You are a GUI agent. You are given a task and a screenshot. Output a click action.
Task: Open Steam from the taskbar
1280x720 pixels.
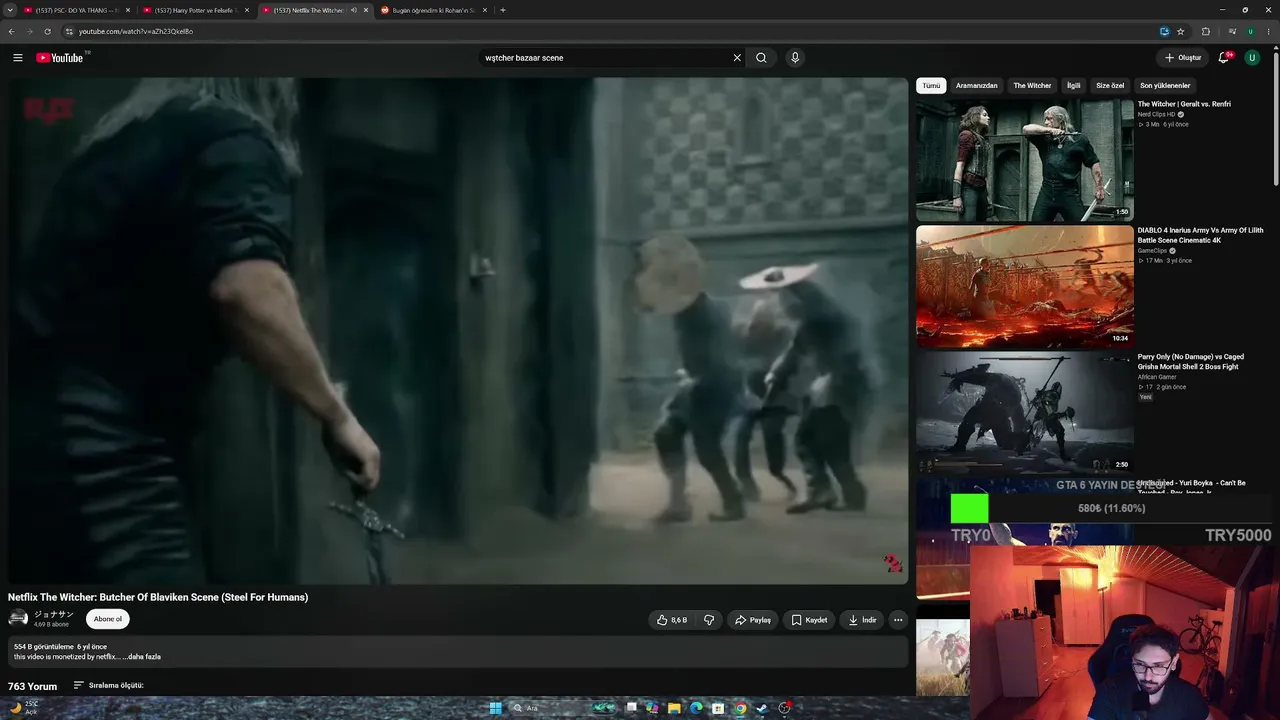pos(762,708)
